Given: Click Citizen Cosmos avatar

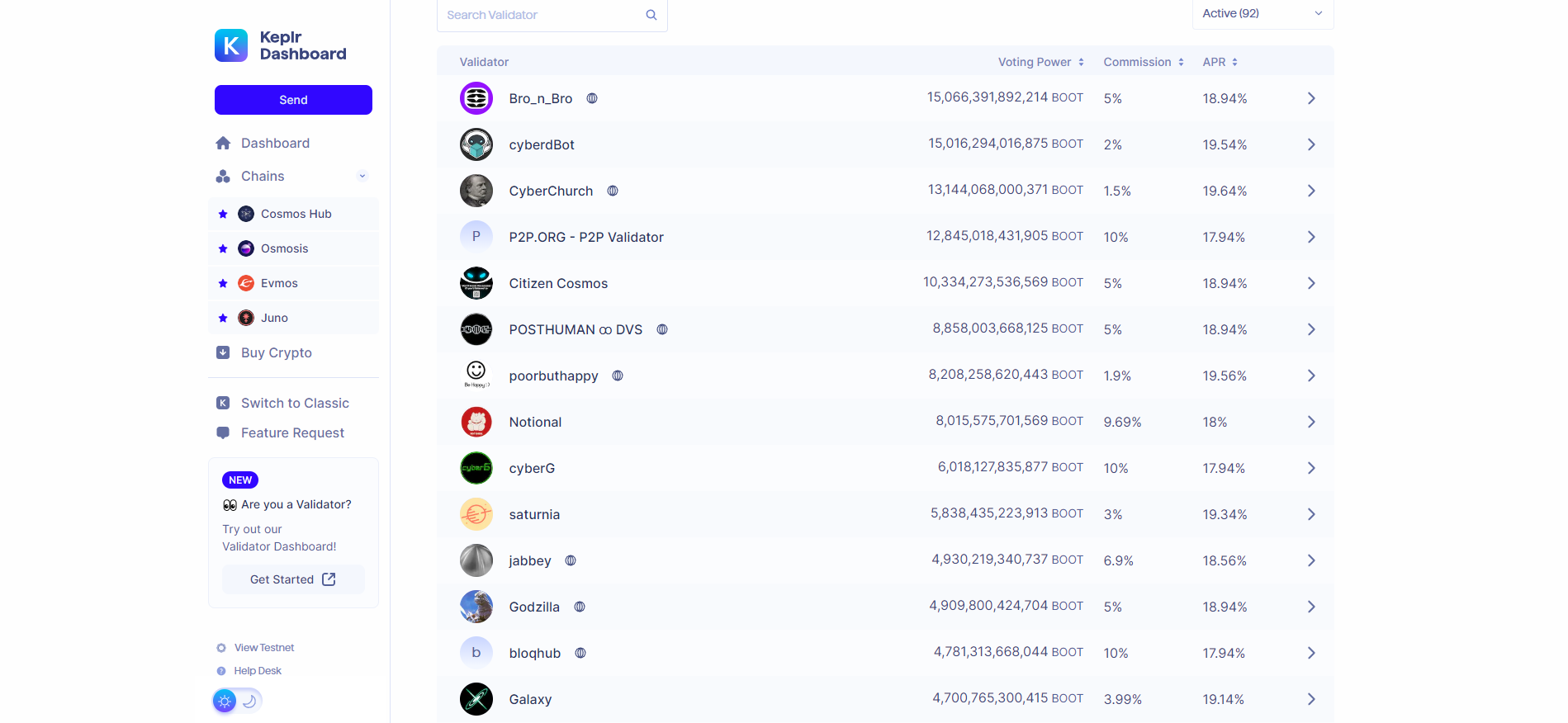Looking at the screenshot, I should tap(476, 283).
